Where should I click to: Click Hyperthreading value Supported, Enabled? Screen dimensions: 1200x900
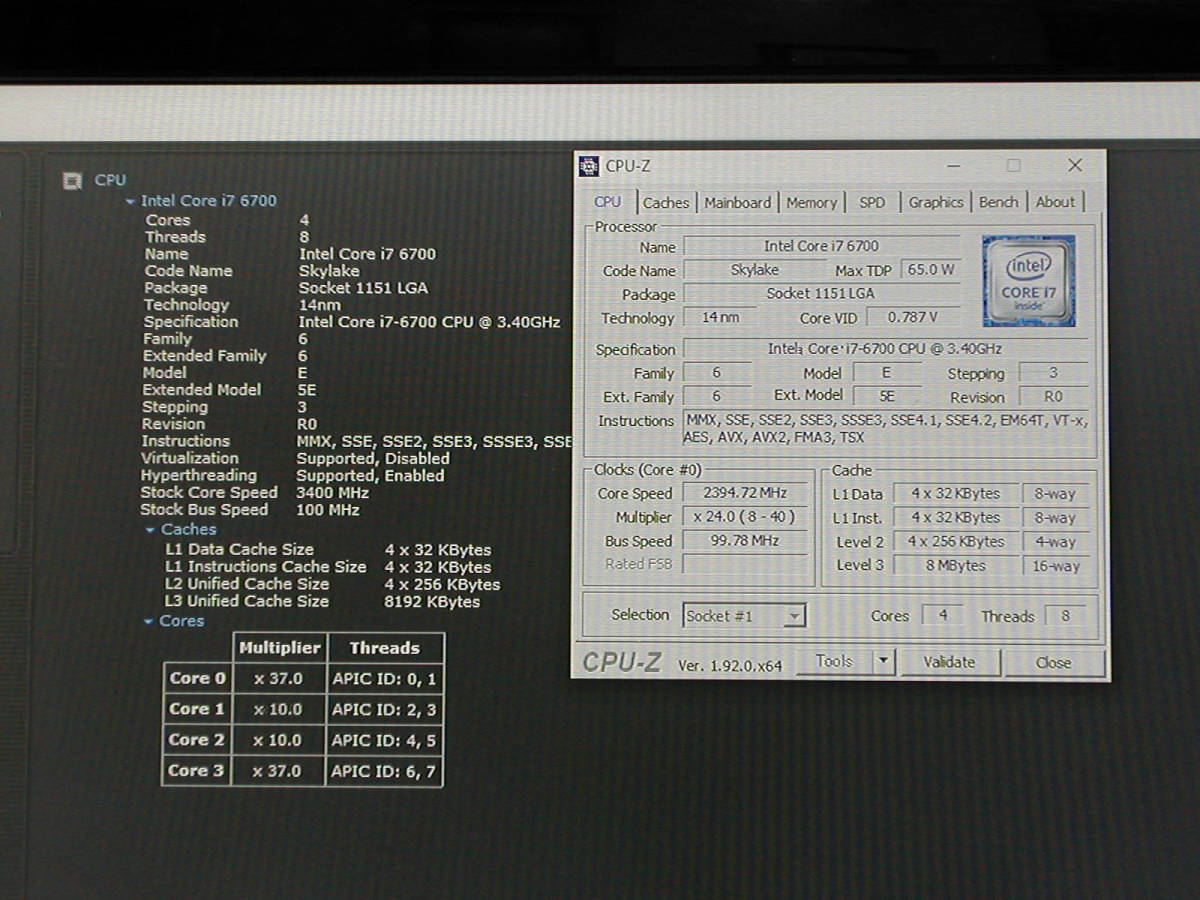(x=370, y=476)
